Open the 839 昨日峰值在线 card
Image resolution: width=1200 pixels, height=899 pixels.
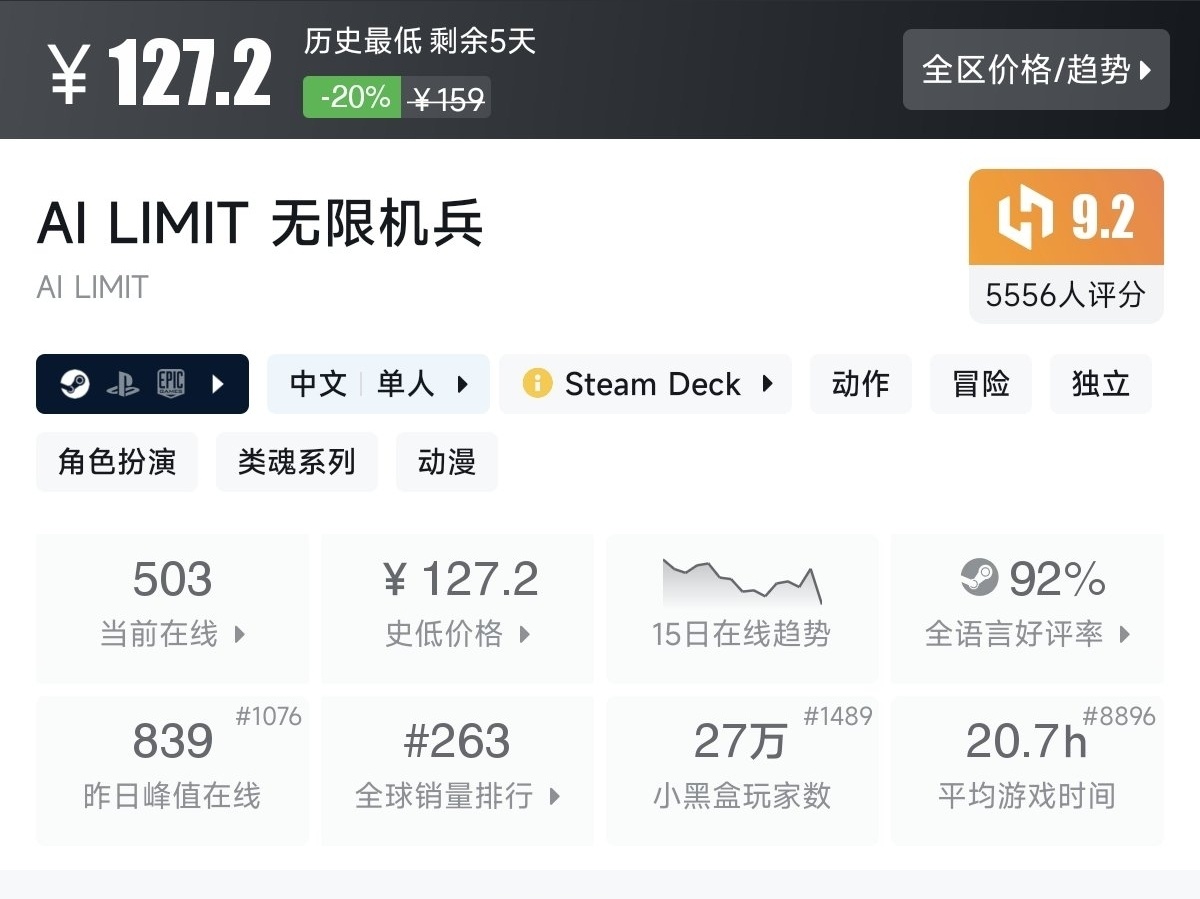tap(173, 771)
